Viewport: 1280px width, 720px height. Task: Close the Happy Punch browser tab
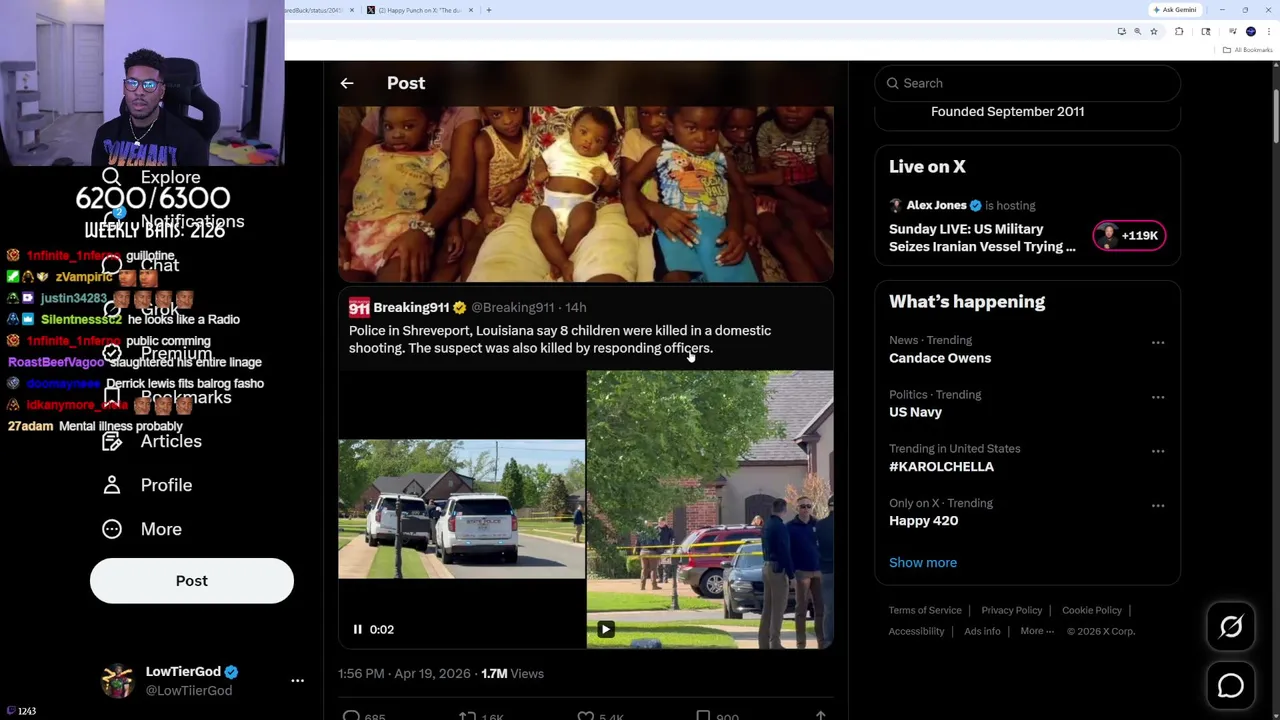[x=469, y=10]
